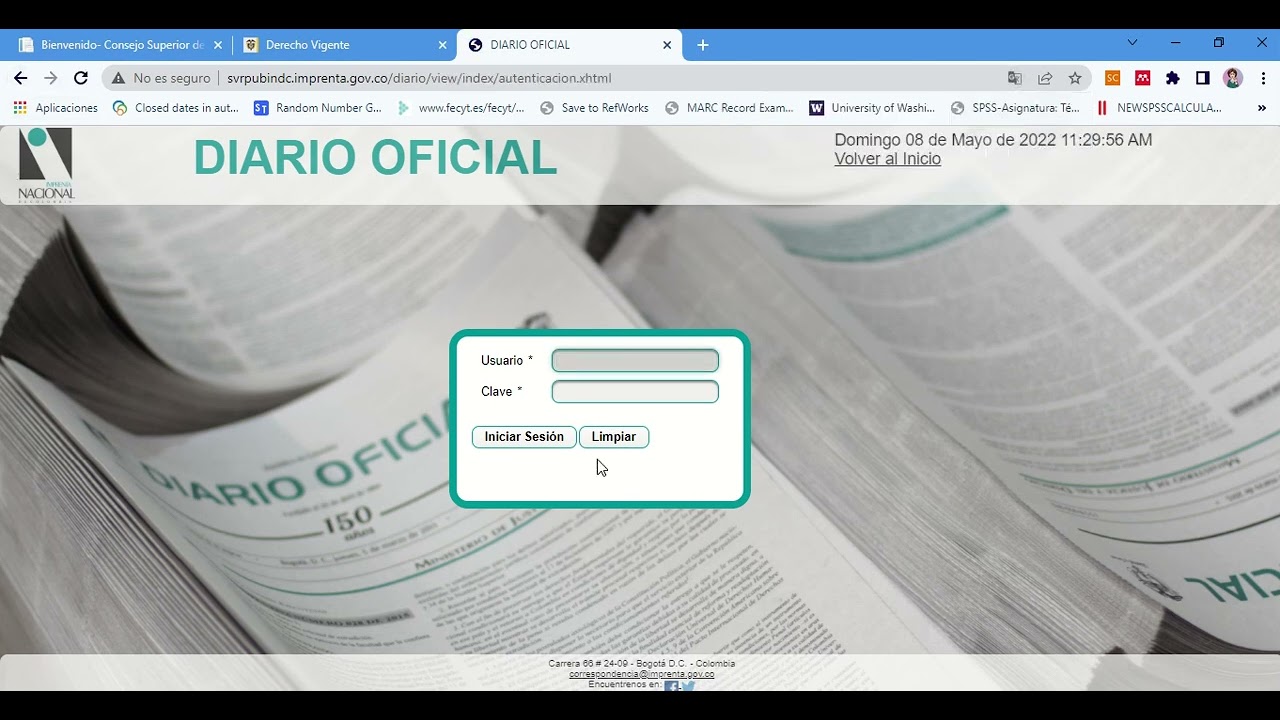1280x720 pixels.
Task: Minimize the Chrome window
Action: pyautogui.click(x=1175, y=43)
